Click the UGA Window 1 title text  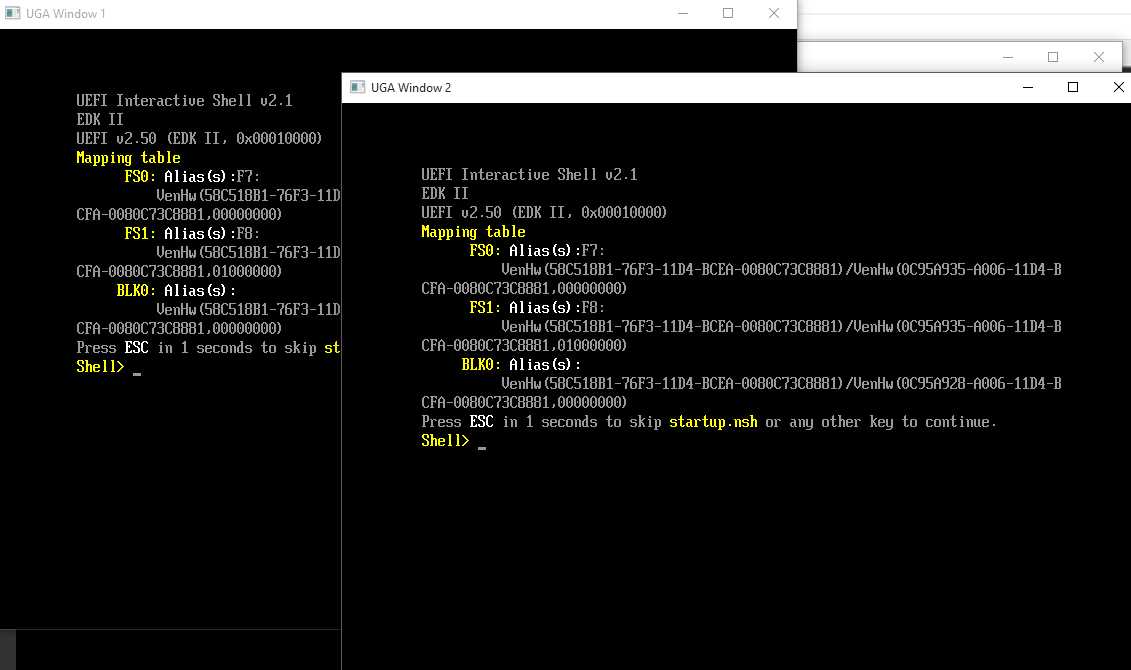point(66,14)
